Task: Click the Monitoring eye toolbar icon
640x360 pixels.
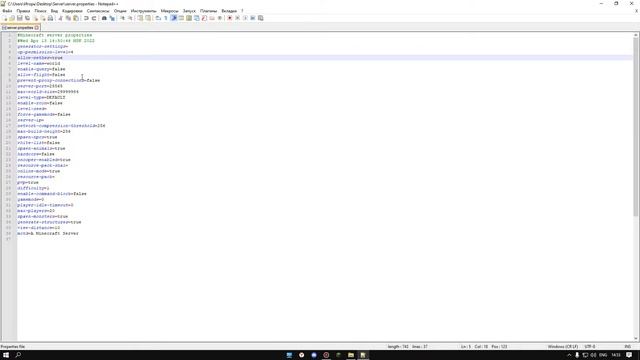Action: click(x=220, y=18)
